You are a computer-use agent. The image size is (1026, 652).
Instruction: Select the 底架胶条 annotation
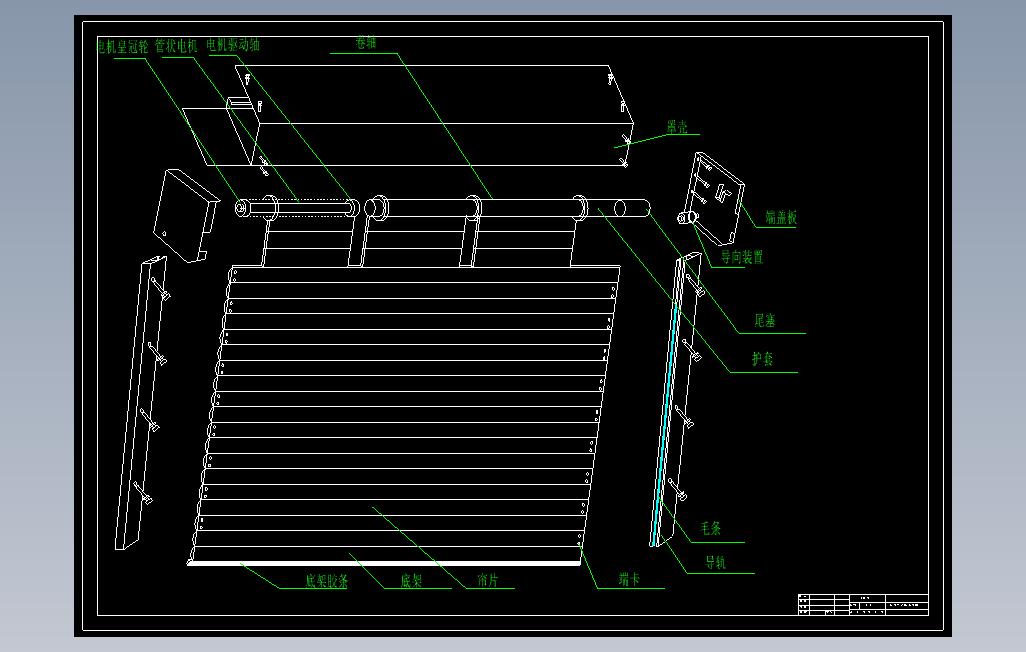[327, 581]
